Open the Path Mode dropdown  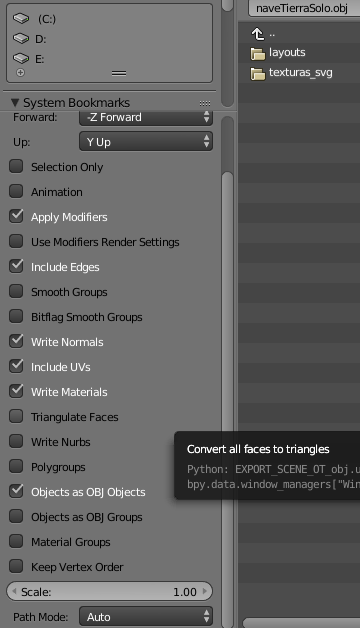(146, 617)
